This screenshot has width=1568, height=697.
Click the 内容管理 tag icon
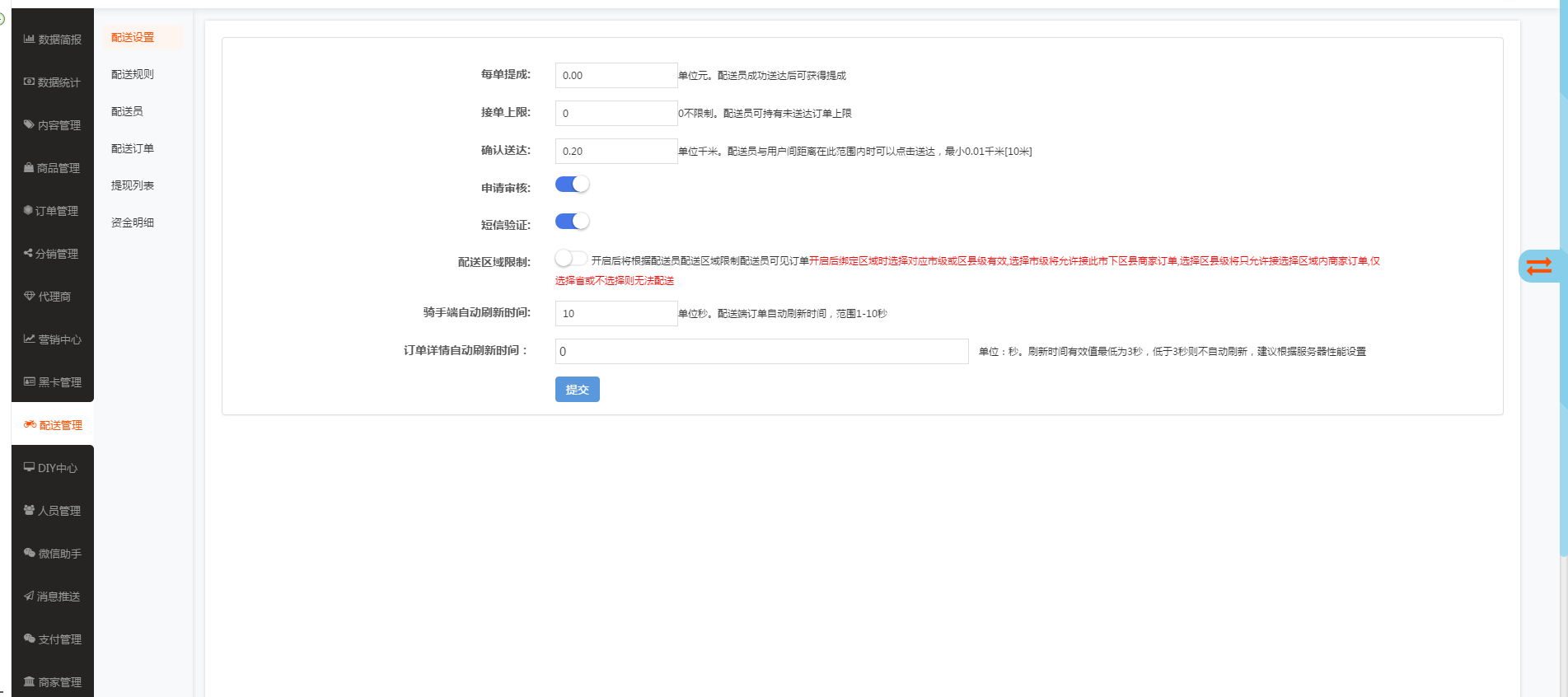pyautogui.click(x=29, y=124)
